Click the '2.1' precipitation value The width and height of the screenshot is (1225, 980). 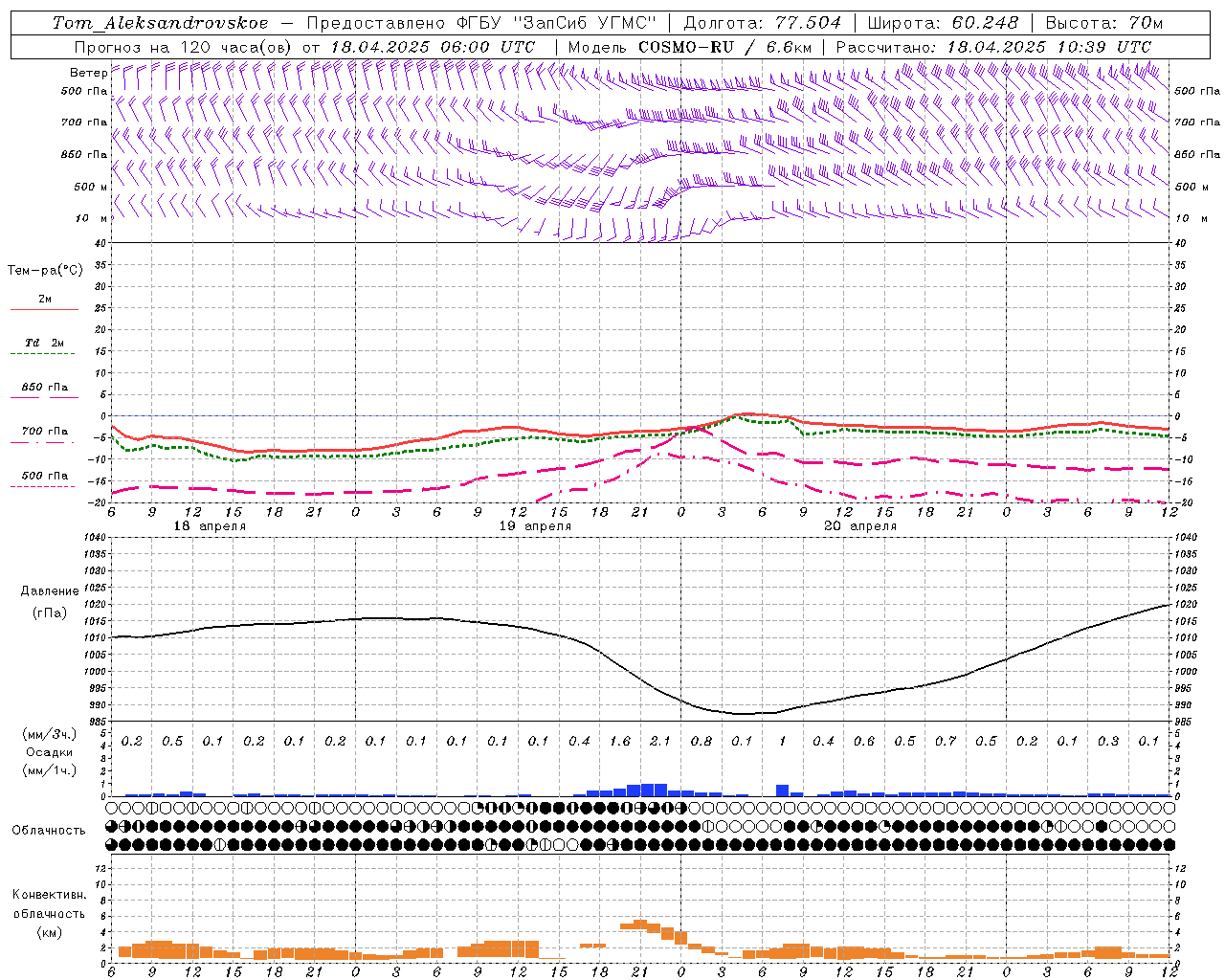[660, 741]
